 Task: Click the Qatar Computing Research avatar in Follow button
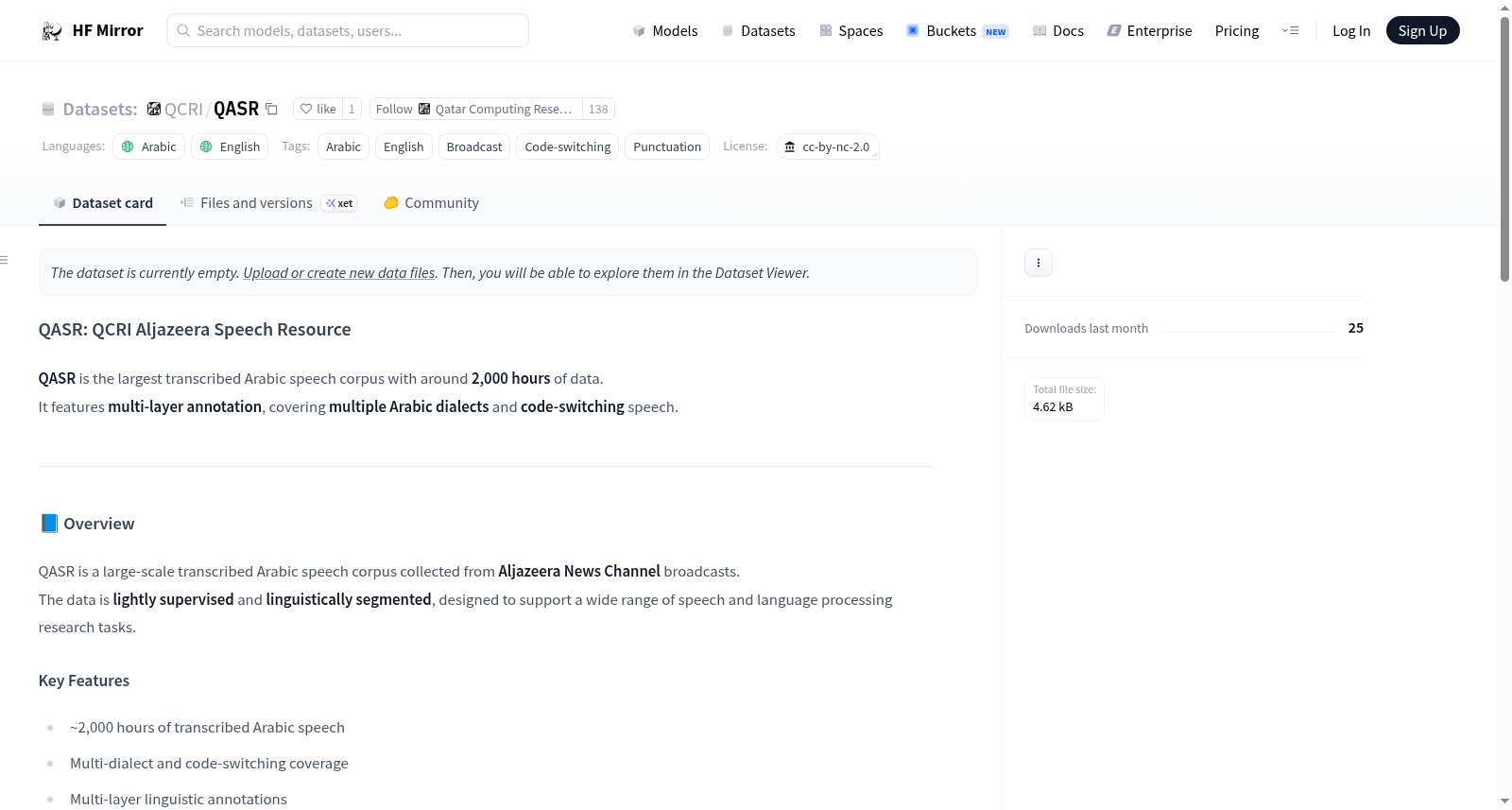[424, 109]
